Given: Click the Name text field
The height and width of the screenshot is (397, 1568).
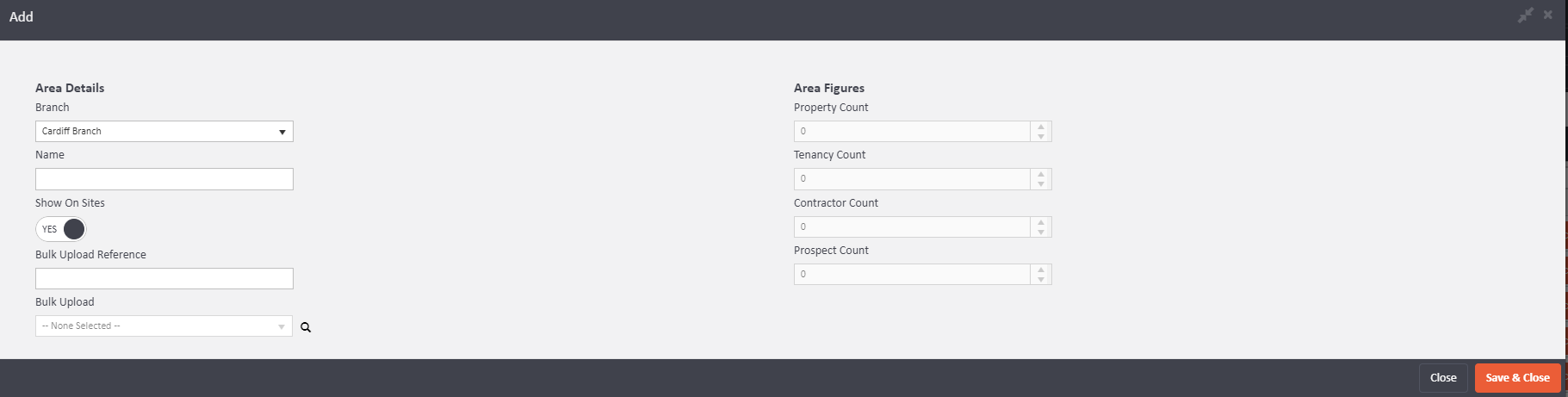Looking at the screenshot, I should pyautogui.click(x=164, y=179).
